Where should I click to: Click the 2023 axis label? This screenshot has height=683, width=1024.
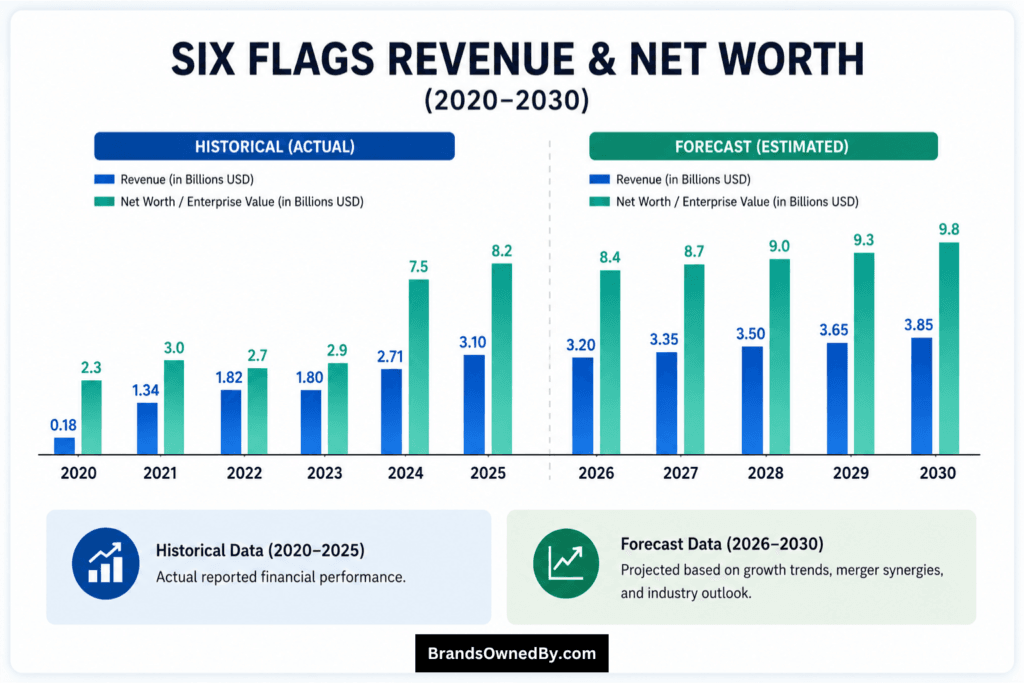325,473
